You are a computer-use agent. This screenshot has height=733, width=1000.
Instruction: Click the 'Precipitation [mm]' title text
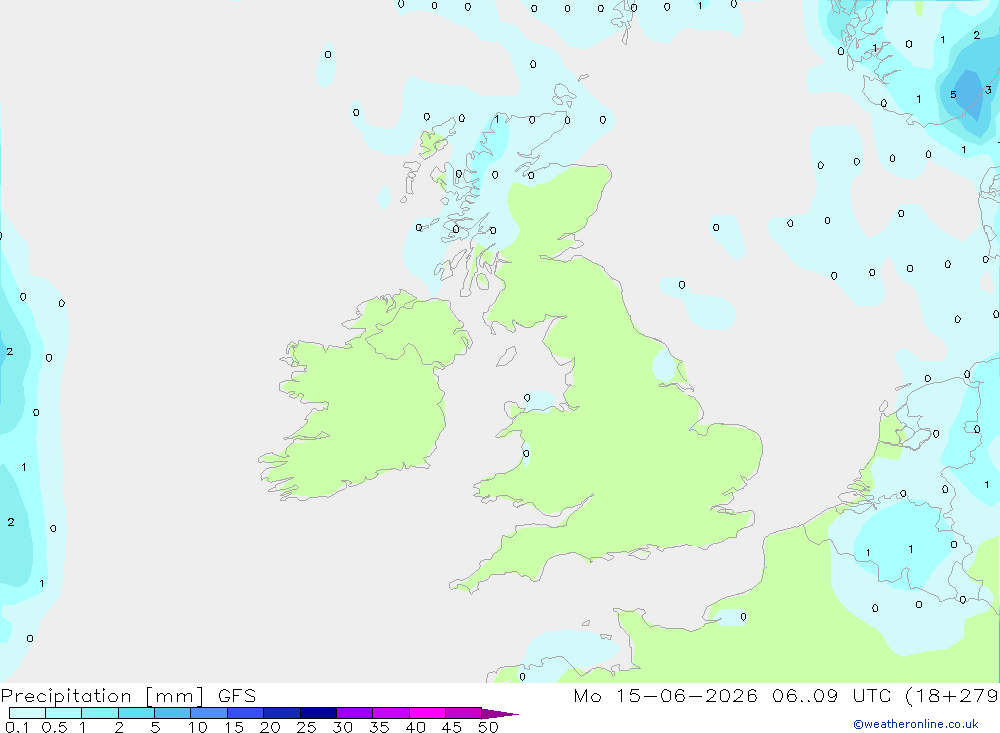[x=102, y=696]
